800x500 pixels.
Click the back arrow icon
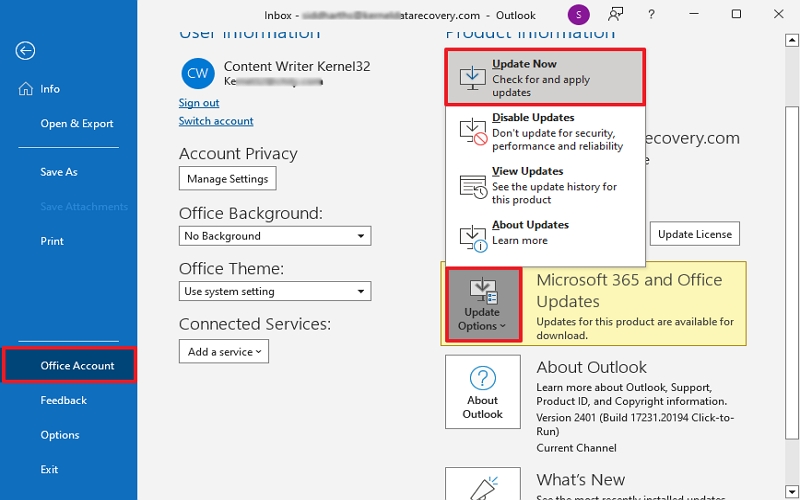pos(26,51)
